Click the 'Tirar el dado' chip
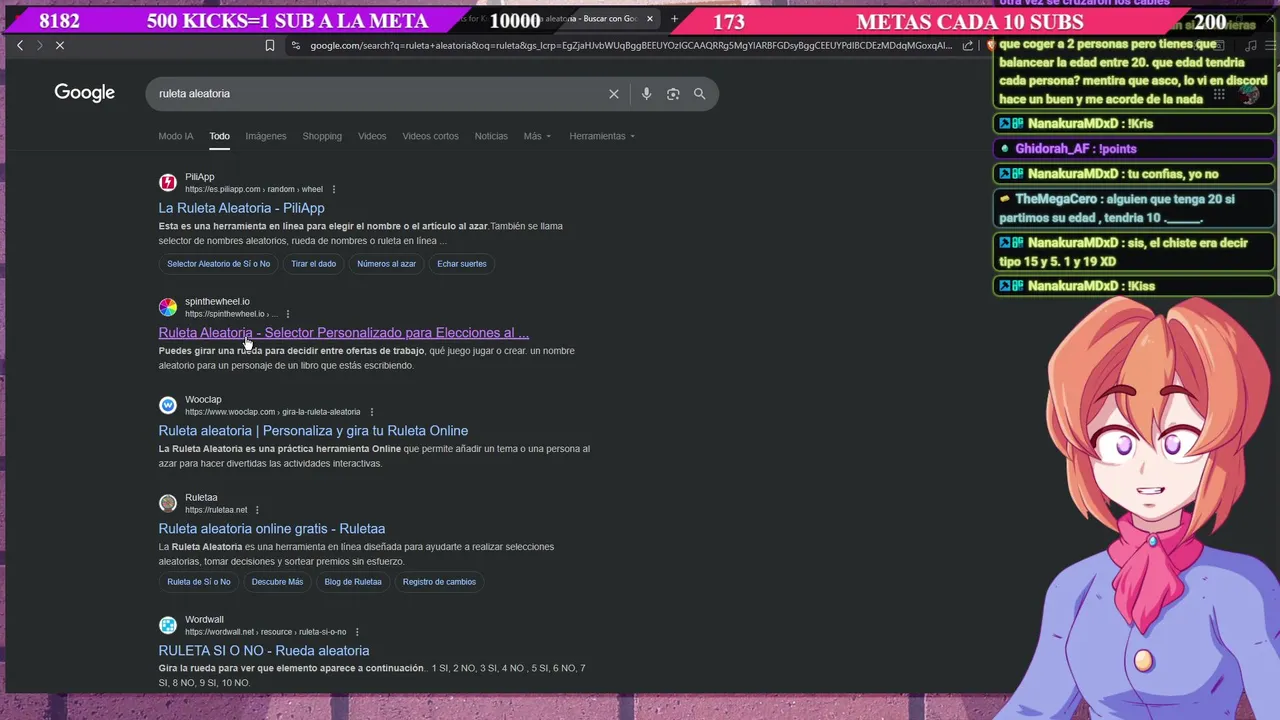The height and width of the screenshot is (720, 1280). 313,264
